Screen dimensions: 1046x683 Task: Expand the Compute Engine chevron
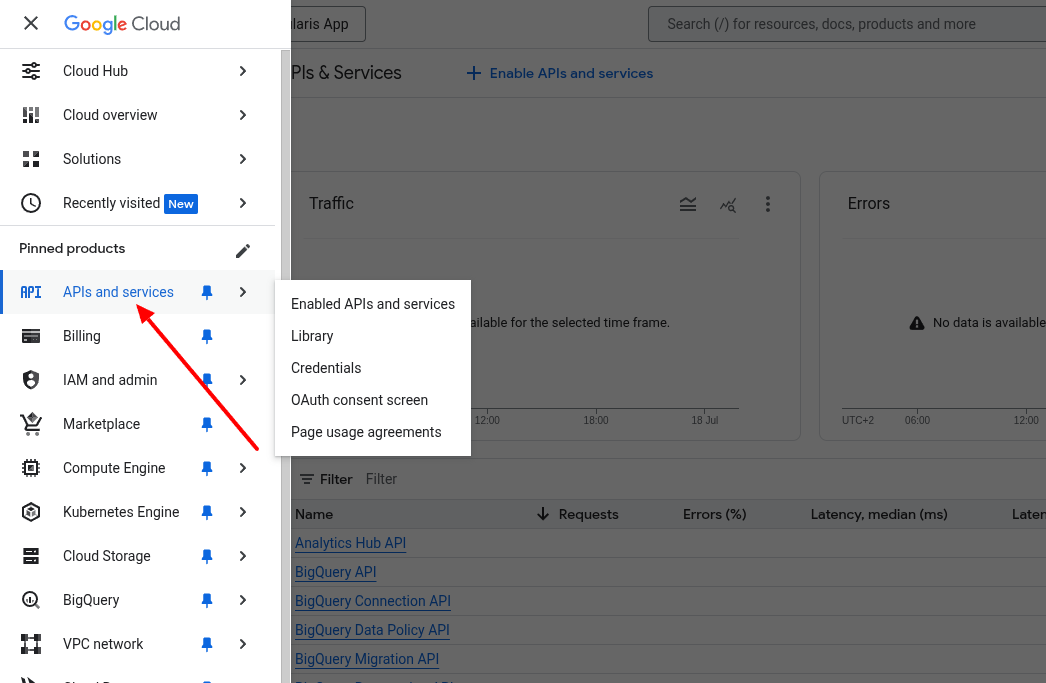(x=243, y=468)
